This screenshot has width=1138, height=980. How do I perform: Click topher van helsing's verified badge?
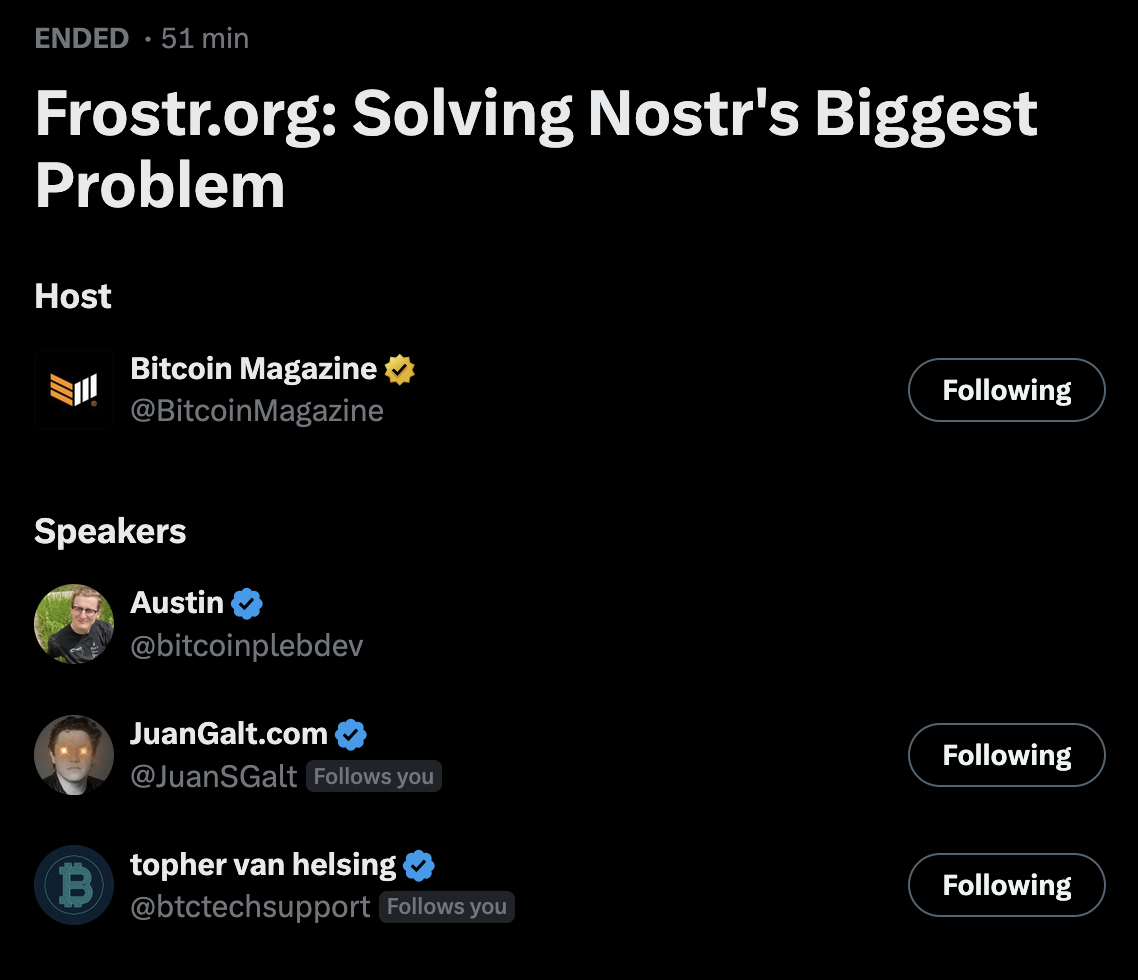[x=419, y=865]
